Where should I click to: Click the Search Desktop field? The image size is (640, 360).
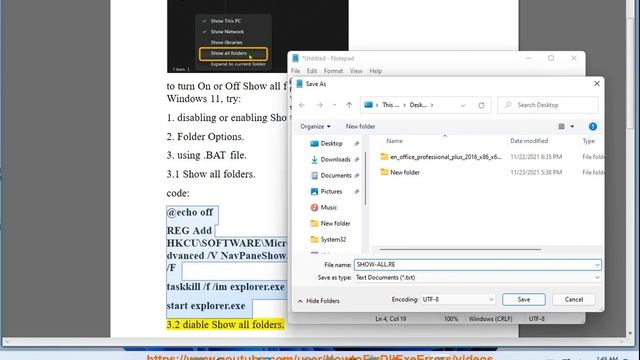click(x=548, y=105)
